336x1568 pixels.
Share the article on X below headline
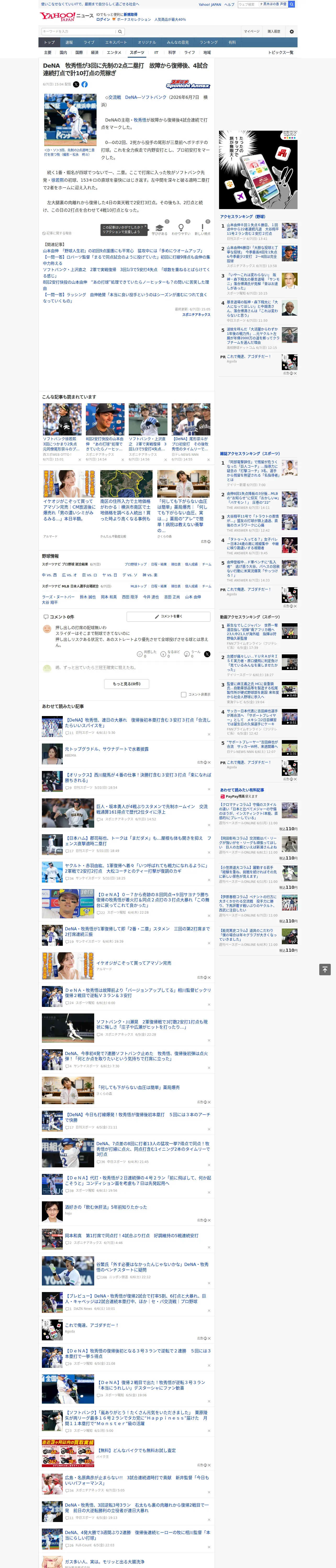coord(76,85)
